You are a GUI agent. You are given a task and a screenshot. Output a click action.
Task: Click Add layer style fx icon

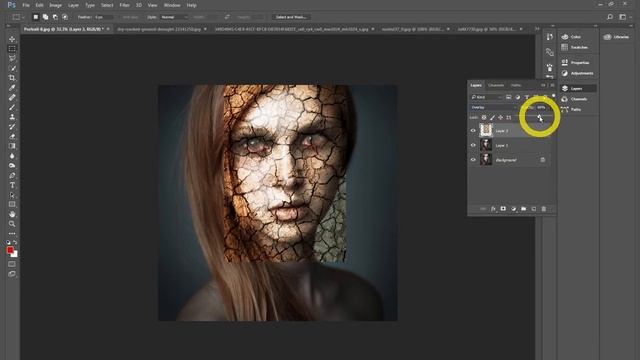coord(493,209)
